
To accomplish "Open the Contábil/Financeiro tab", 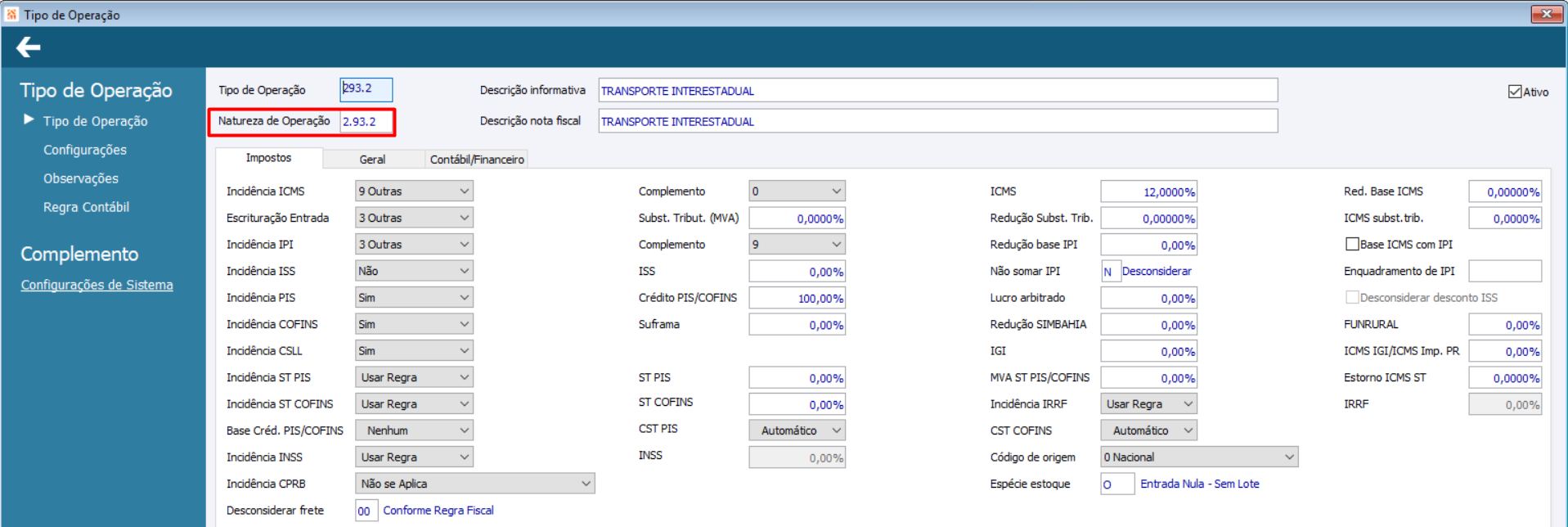I will click(477, 160).
